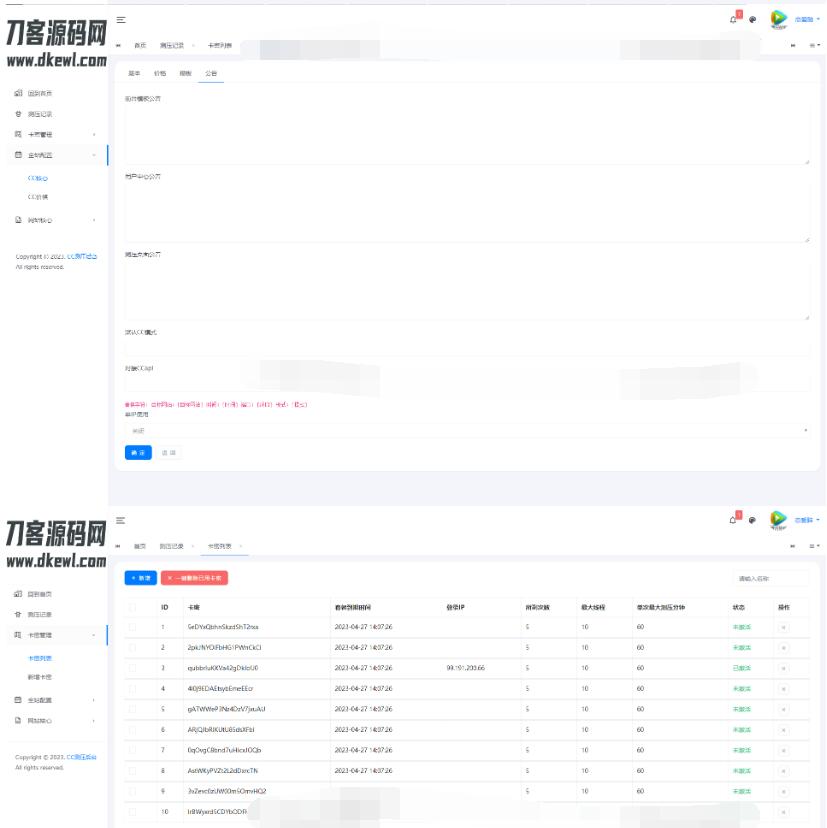
Task: Switch to the 价格 settings tab
Action: [x=160, y=74]
